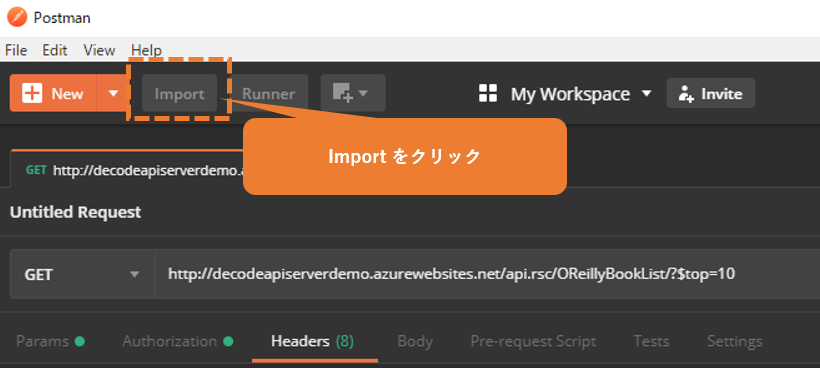Click the Invite button
820x368 pixels.
point(711,93)
